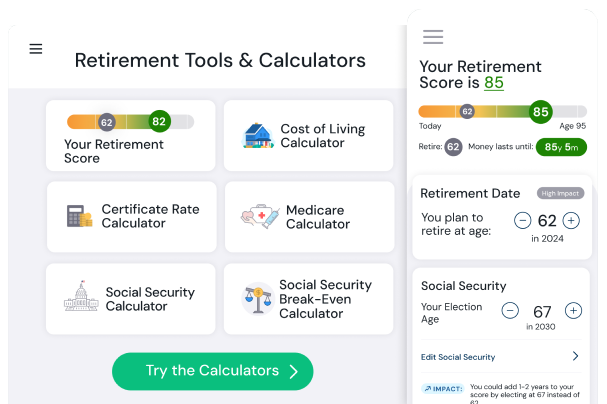Viewport: 607px width, 404px height.
Task: Click the Medicare first-aid icon
Action: point(259,217)
